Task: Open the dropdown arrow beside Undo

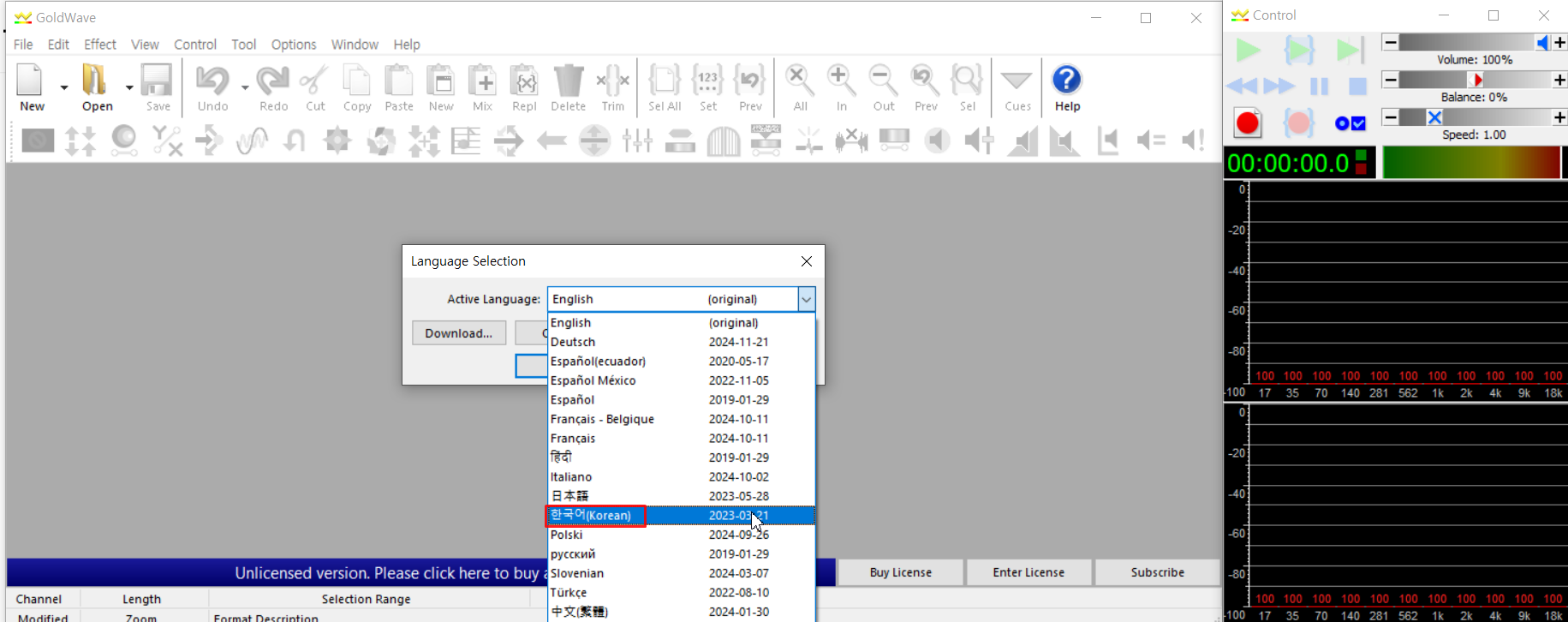Action: click(x=245, y=87)
